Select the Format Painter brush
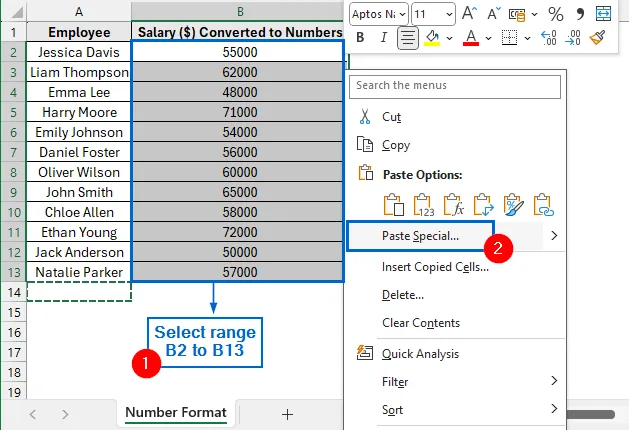Image resolution: width=629 pixels, height=430 pixels. [597, 38]
